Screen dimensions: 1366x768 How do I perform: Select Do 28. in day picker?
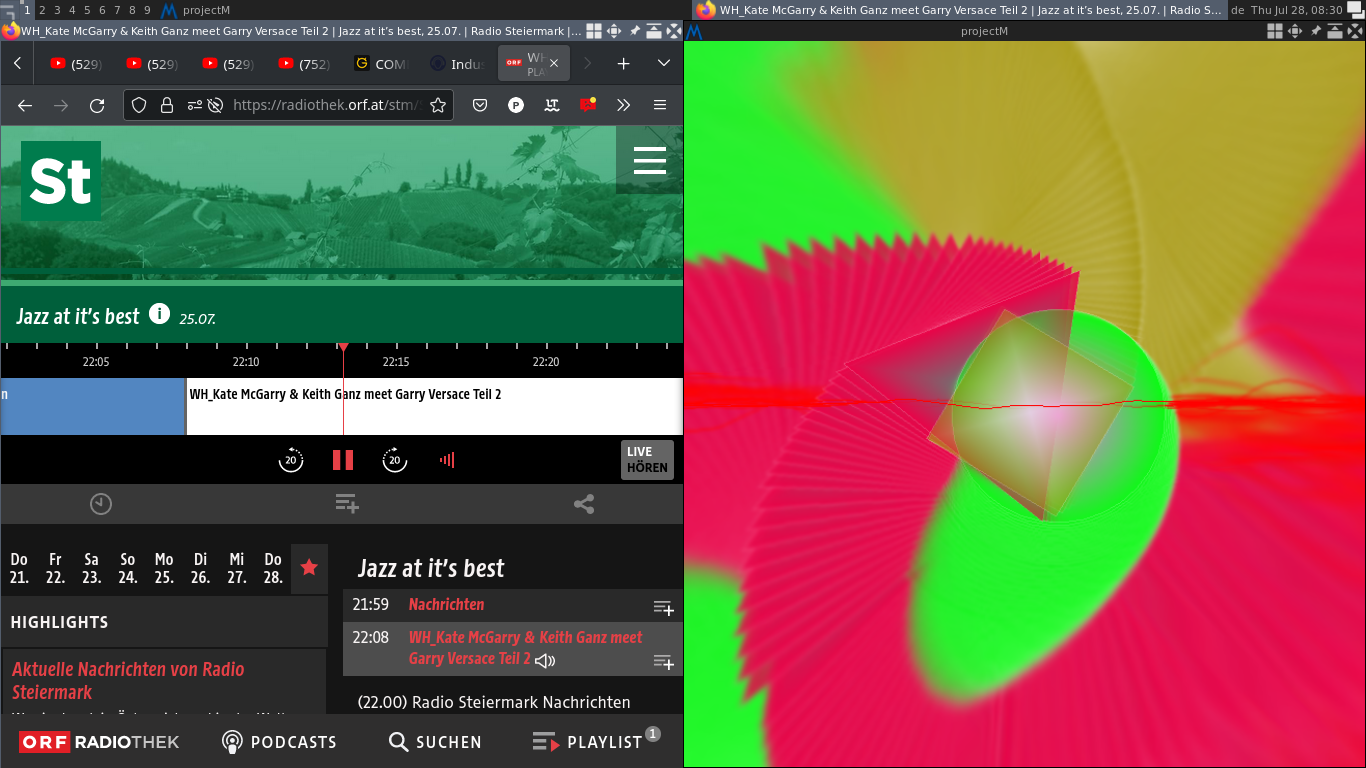[x=273, y=568]
